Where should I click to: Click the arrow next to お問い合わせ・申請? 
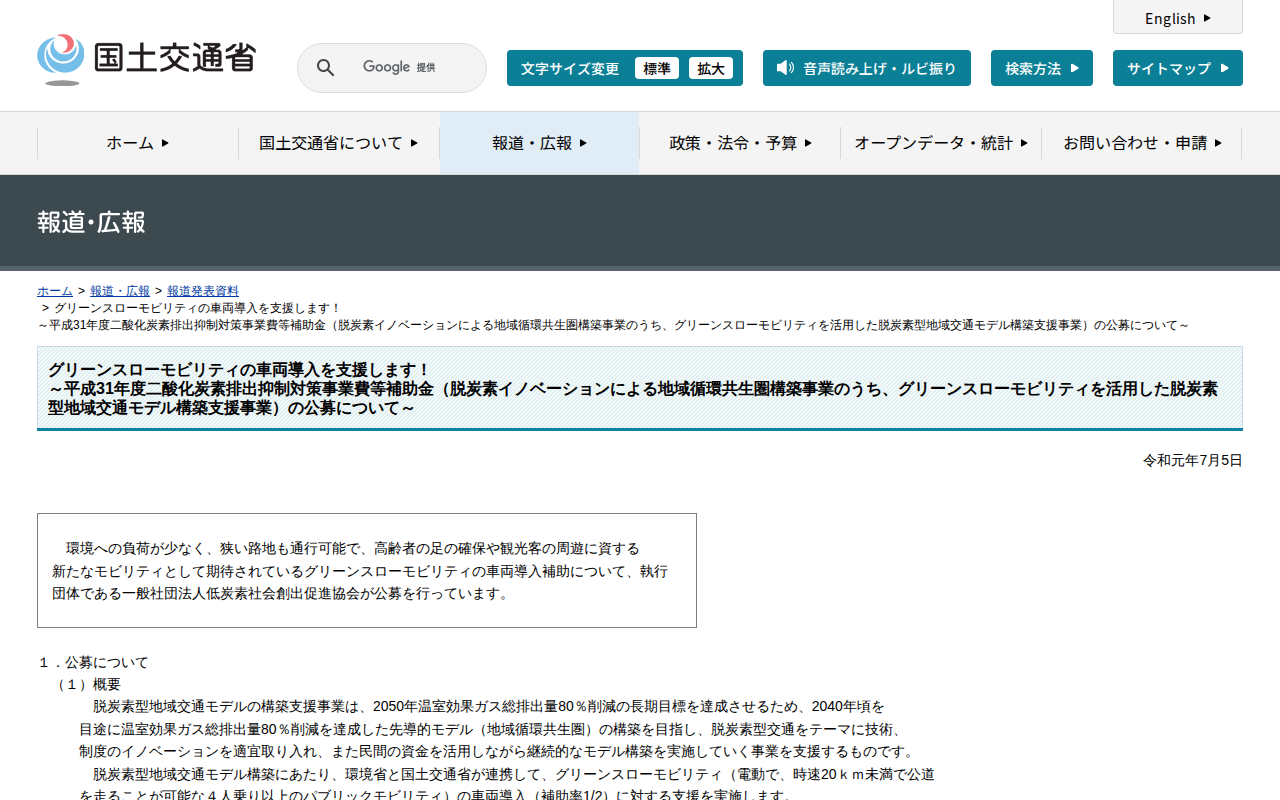click(1218, 143)
